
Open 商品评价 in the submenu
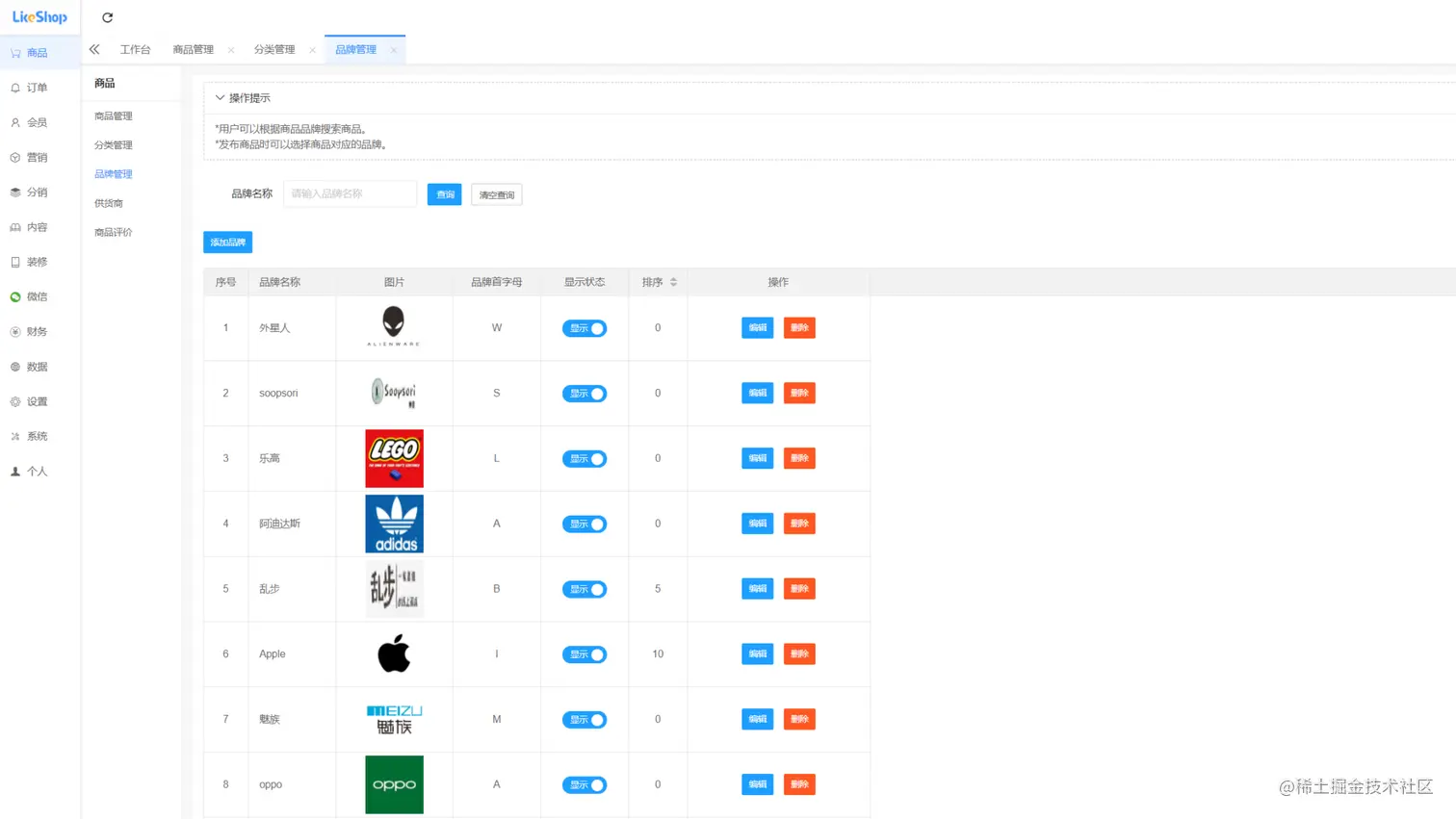point(114,232)
